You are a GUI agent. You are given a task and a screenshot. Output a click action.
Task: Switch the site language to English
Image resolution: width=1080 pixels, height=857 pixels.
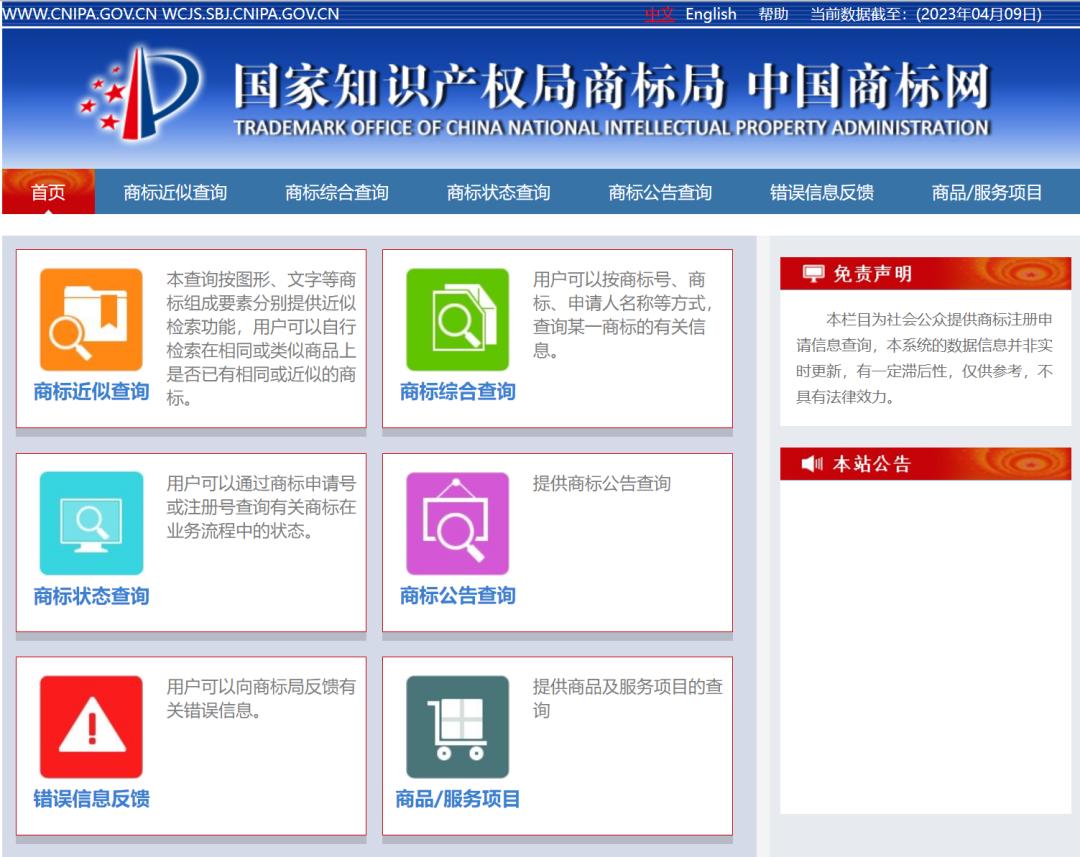point(711,14)
